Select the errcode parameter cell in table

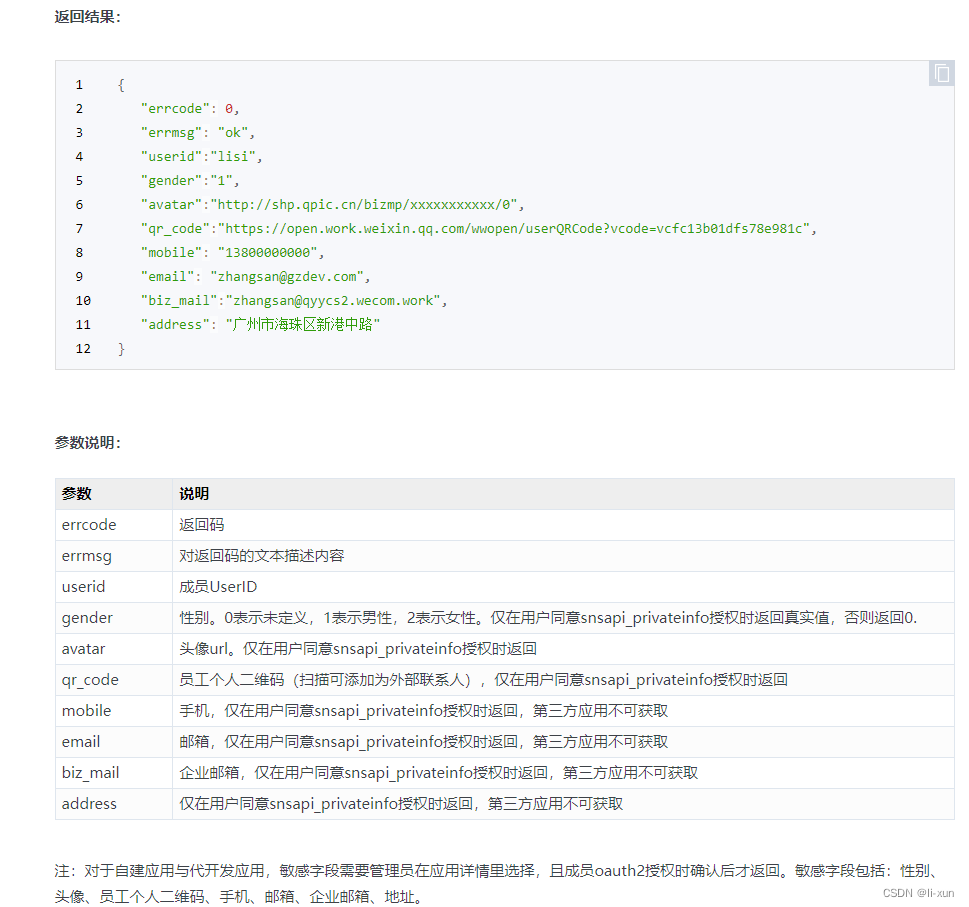click(x=114, y=525)
